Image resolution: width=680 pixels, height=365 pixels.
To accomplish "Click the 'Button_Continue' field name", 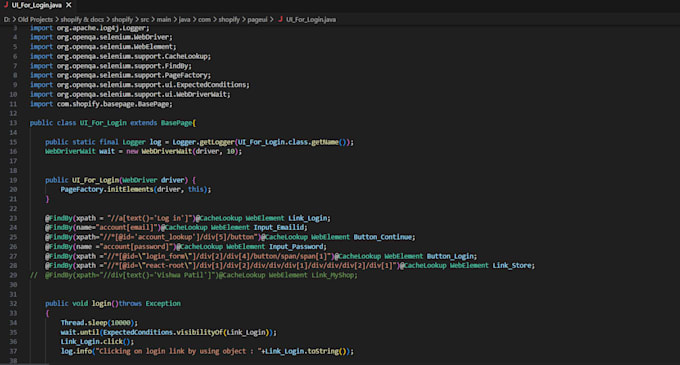I will click(x=383, y=237).
